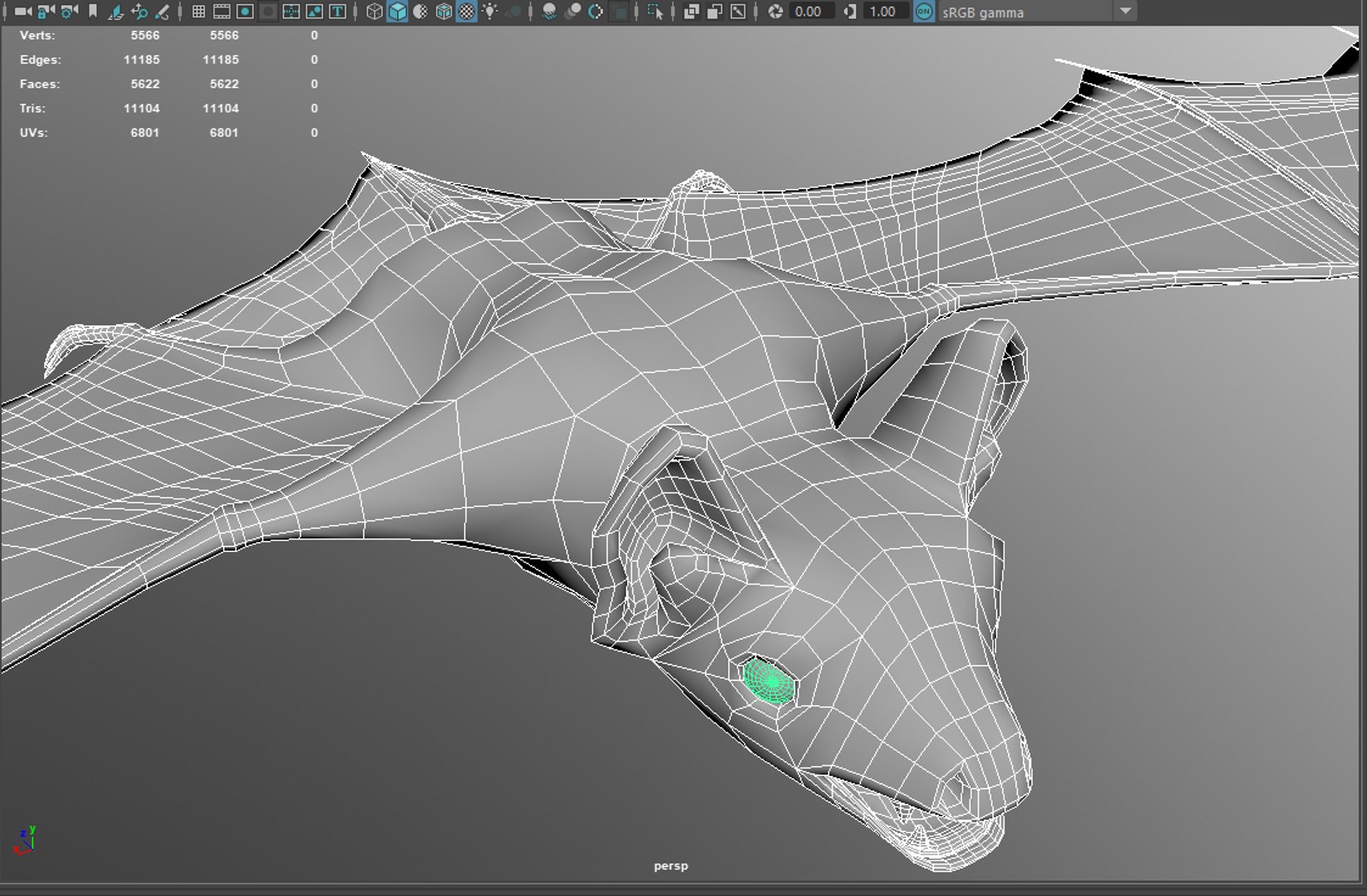Select the green eye mesh on the bat
The width and height of the screenshot is (1367, 896).
pyautogui.click(x=768, y=681)
